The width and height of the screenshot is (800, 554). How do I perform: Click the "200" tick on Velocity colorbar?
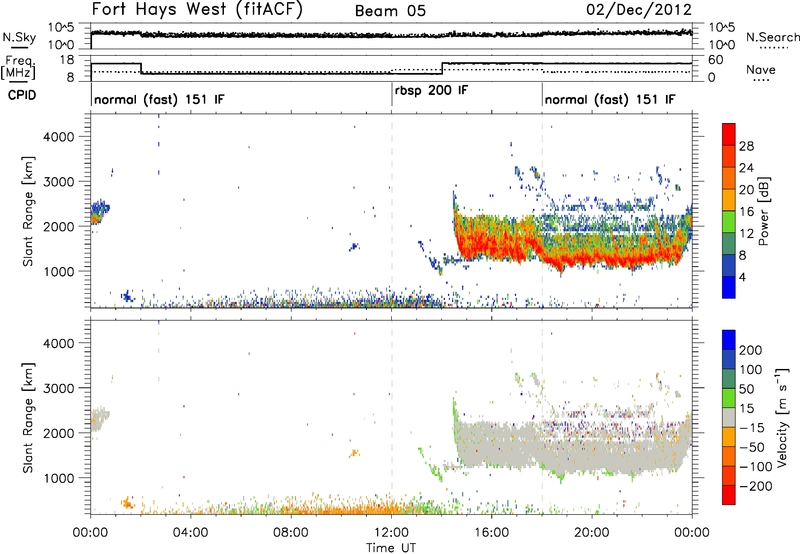pyautogui.click(x=751, y=350)
